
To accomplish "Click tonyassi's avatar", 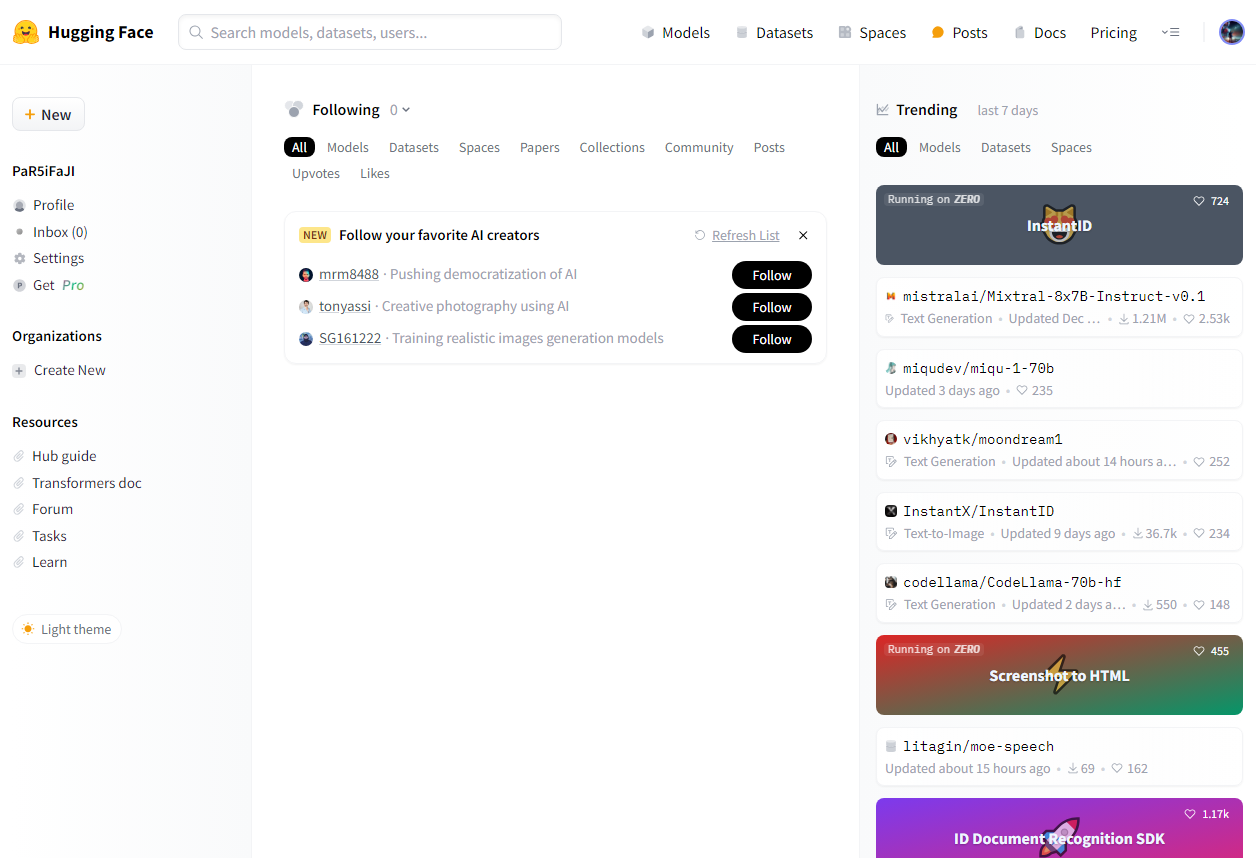I will [306, 307].
